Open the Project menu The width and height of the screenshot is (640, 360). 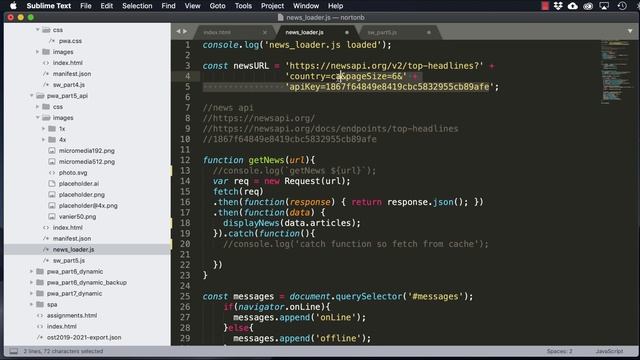[x=272, y=6]
